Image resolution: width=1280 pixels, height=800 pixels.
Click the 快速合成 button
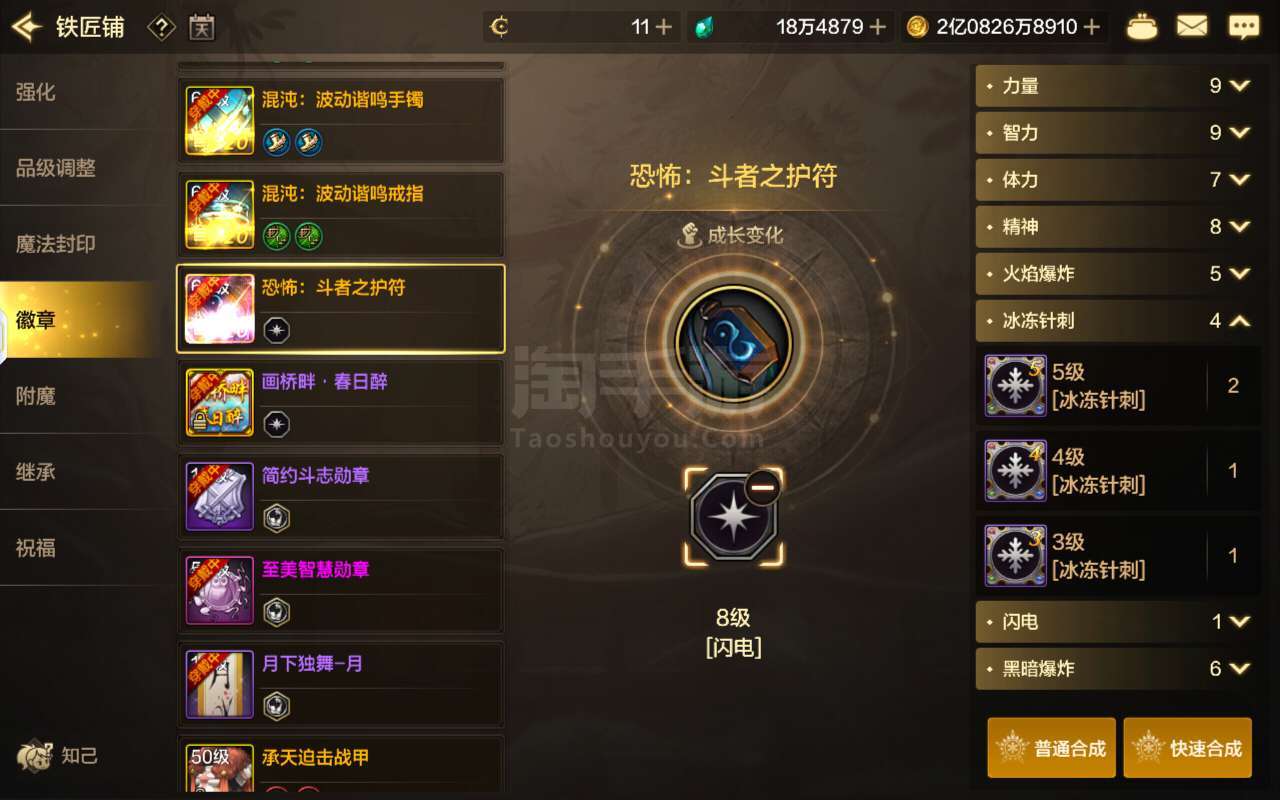coord(1187,748)
